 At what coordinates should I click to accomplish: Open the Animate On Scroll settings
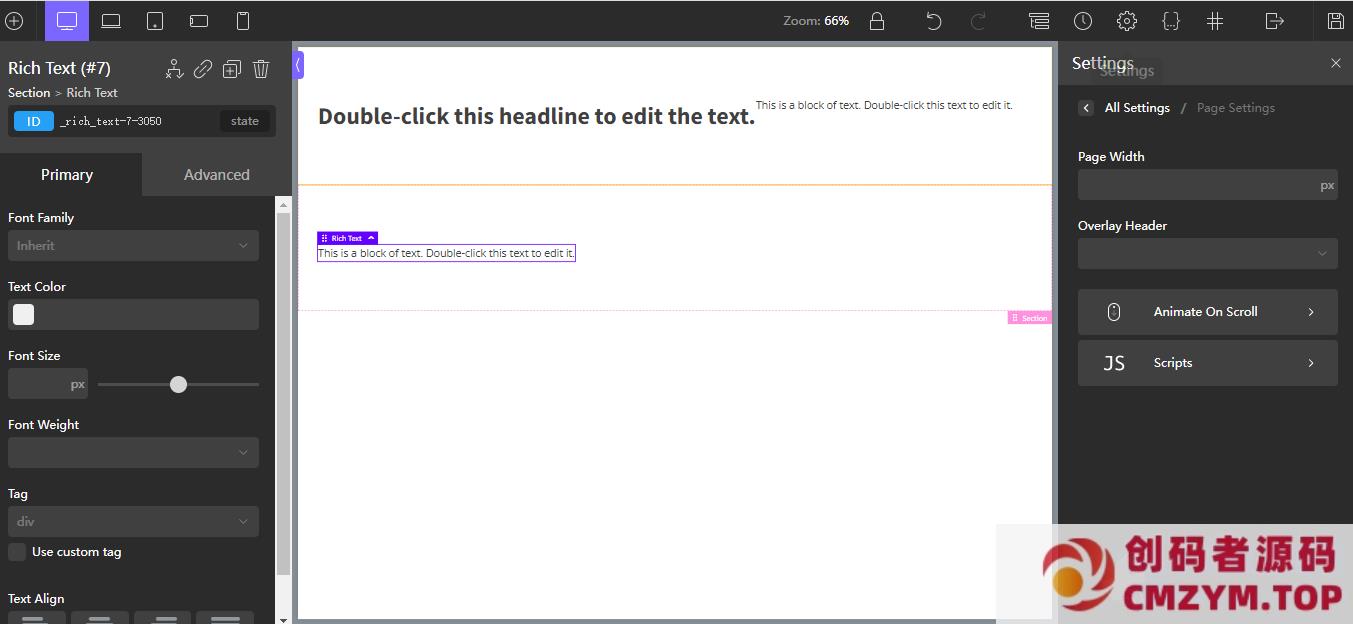click(1207, 312)
